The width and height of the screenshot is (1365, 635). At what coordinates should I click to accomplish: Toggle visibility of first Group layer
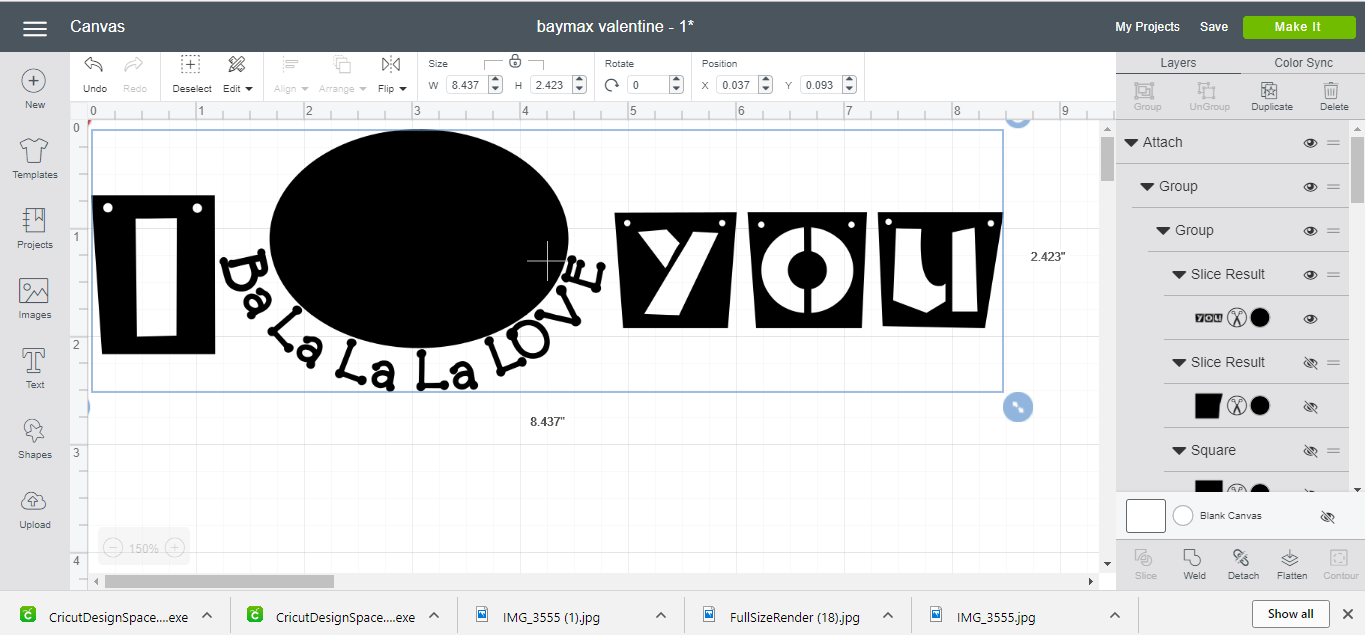click(1310, 187)
